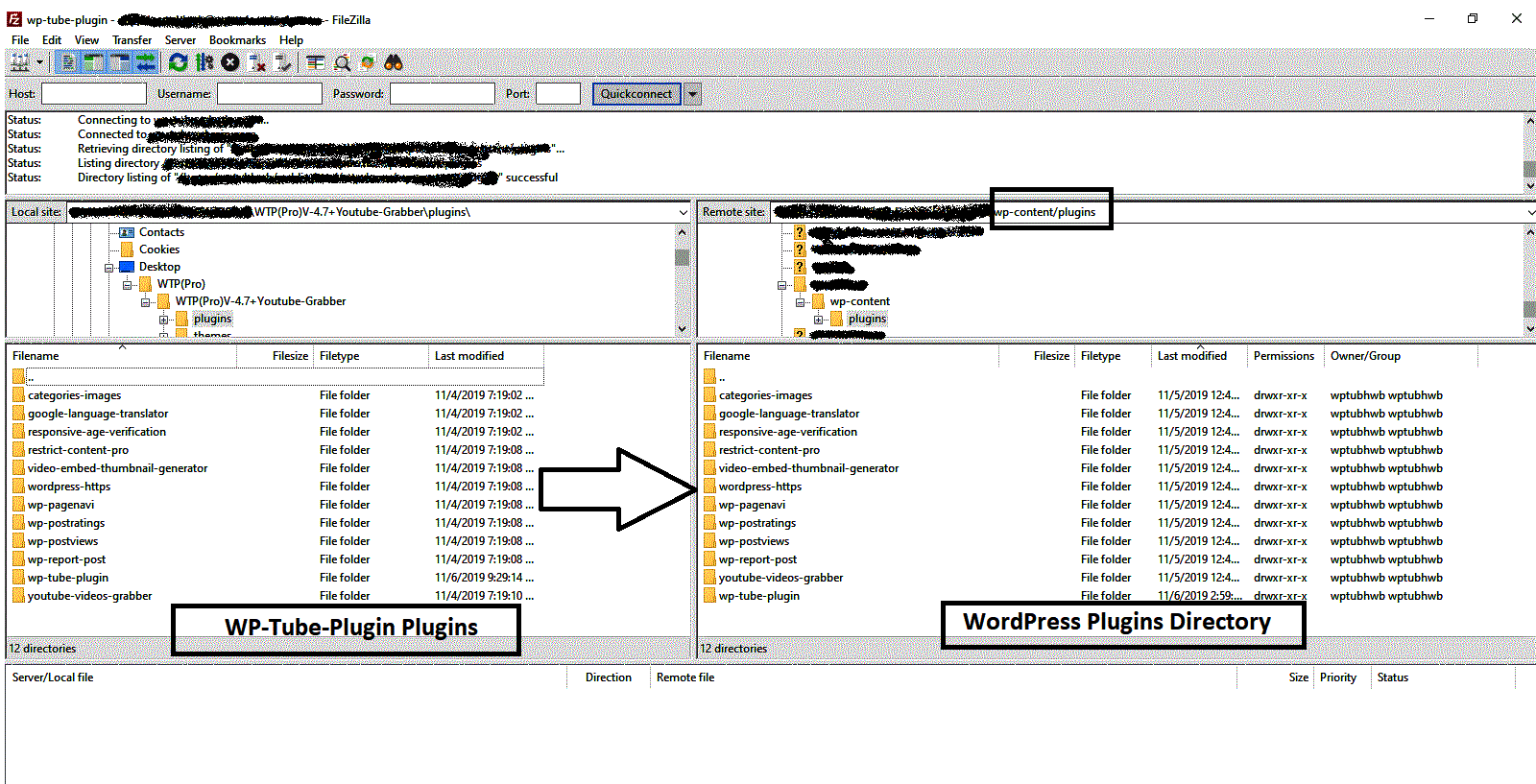The height and width of the screenshot is (784, 1536).
Task: Expand the remote plugins folder node
Action: click(819, 320)
